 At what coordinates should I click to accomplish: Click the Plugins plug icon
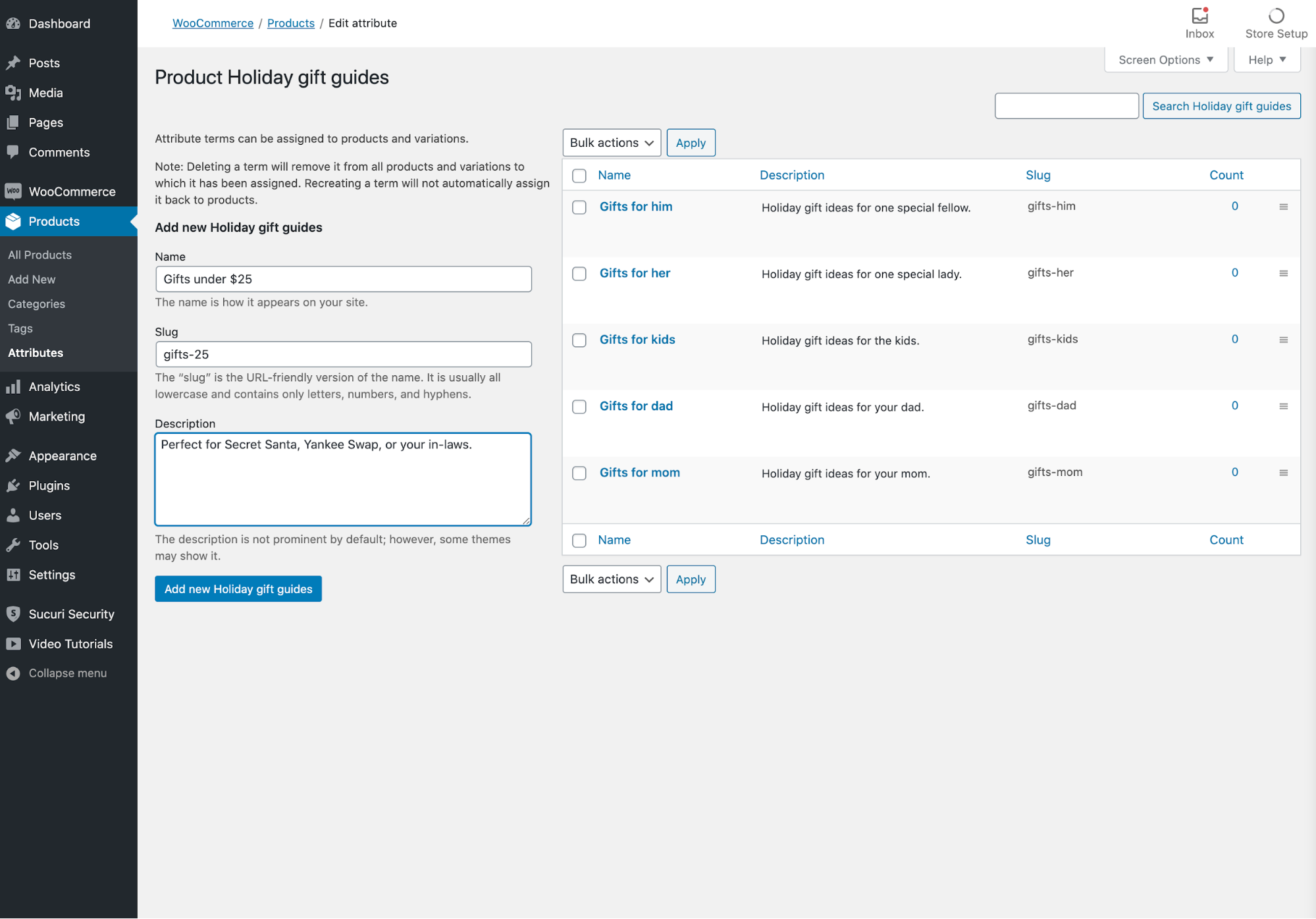click(13, 486)
